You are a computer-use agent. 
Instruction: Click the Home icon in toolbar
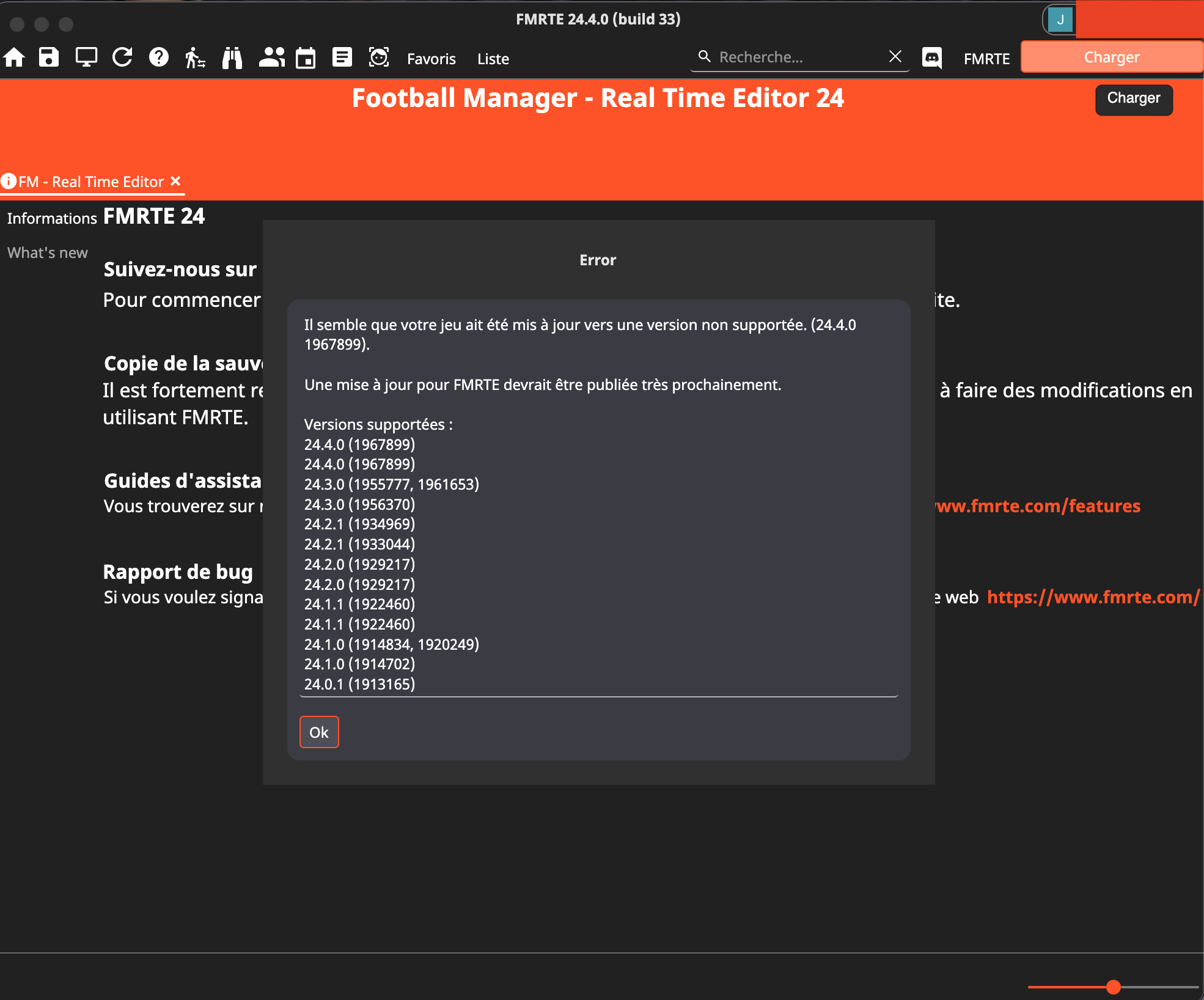click(14, 57)
